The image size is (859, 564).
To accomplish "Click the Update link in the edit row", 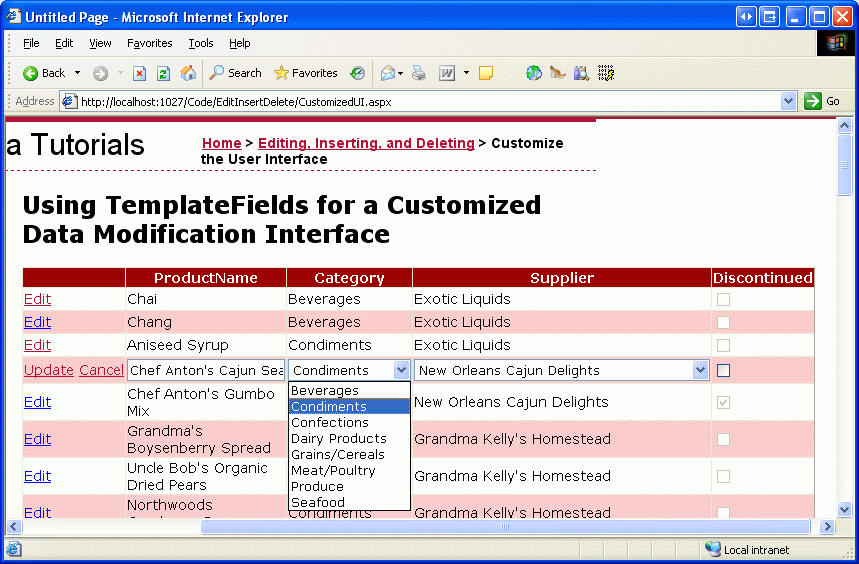I will point(48,370).
